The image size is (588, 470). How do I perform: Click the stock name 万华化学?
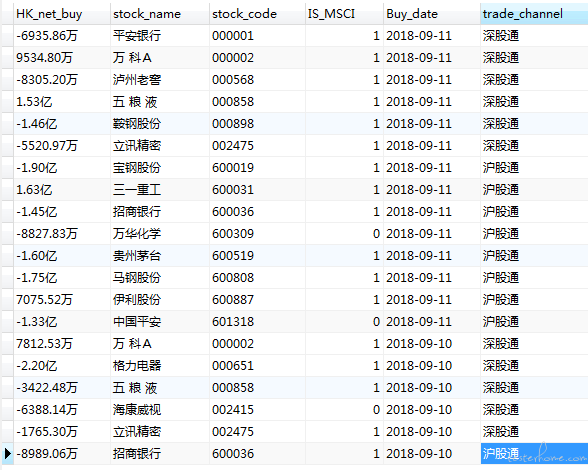click(137, 234)
